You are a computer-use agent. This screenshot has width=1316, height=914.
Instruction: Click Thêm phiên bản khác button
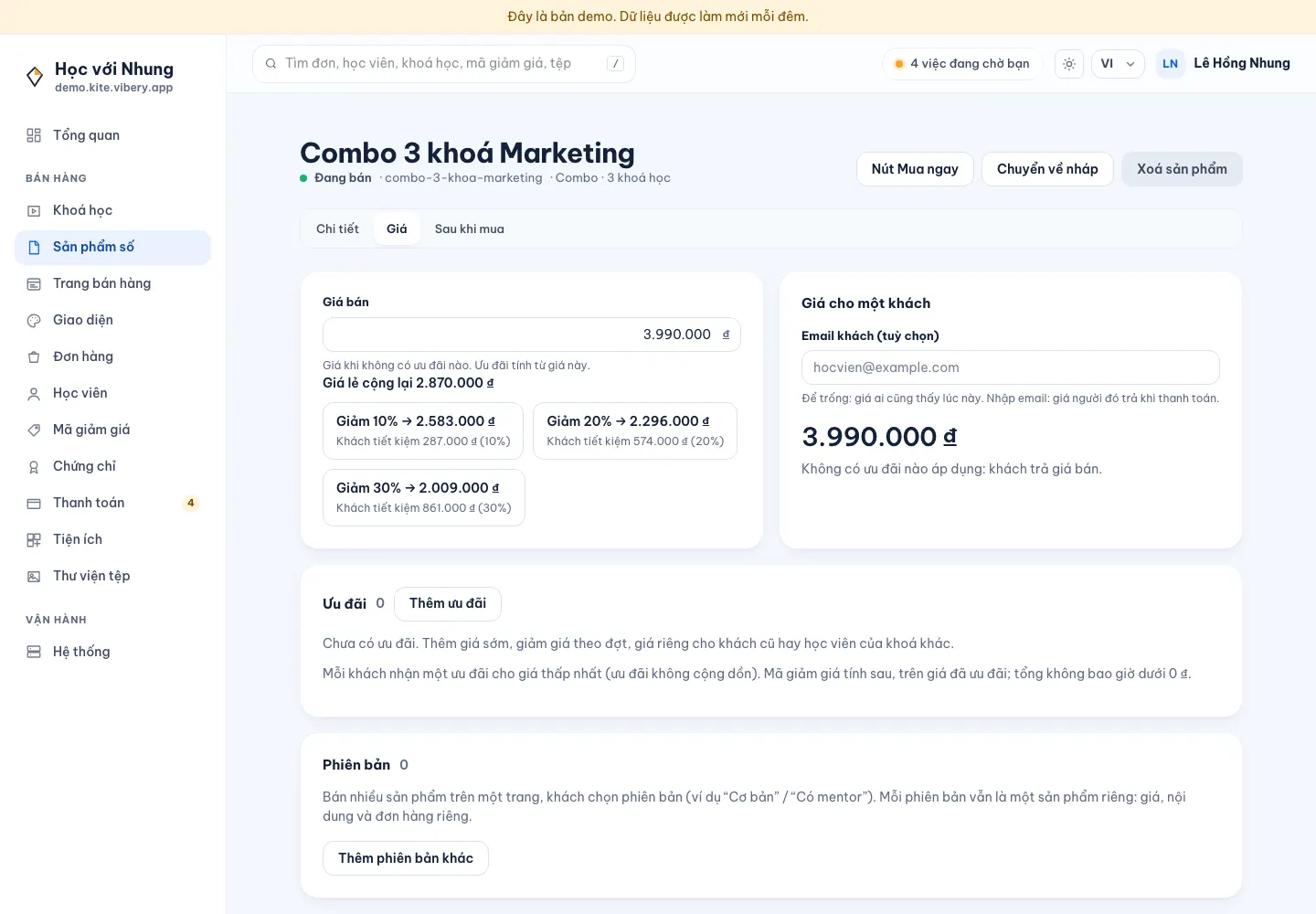pos(406,858)
